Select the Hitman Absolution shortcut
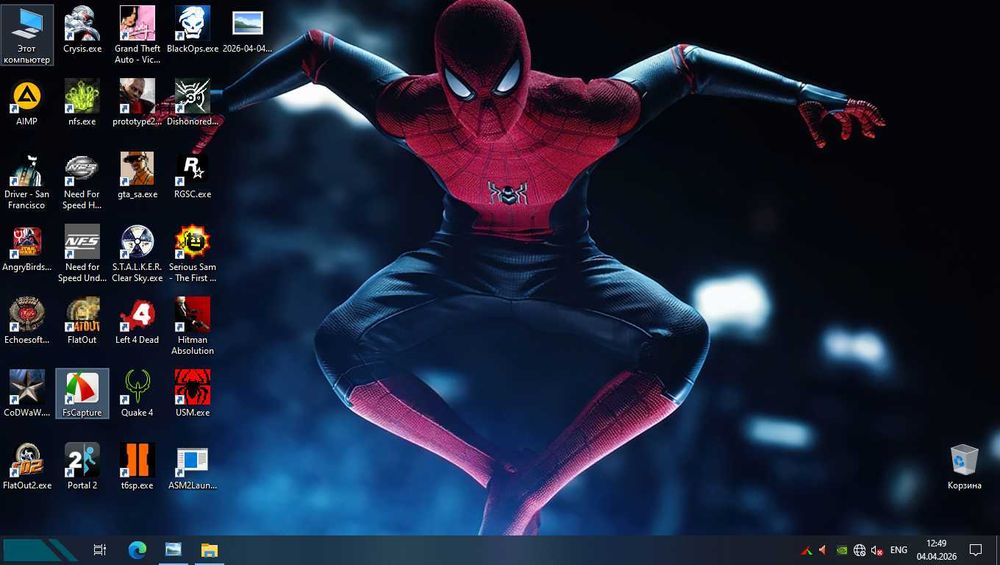1000x565 pixels. click(193, 327)
